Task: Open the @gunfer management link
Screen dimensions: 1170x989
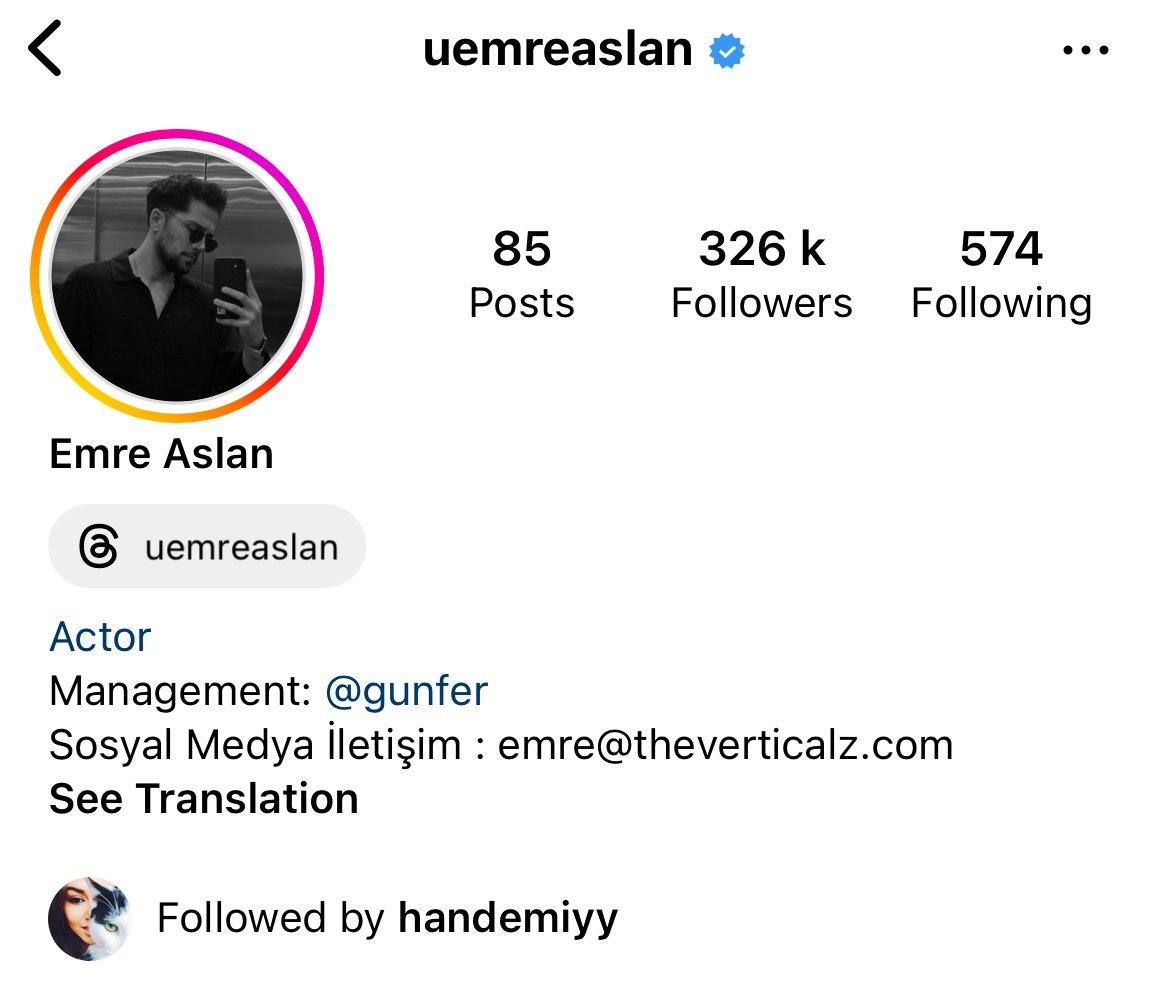Action: tap(406, 690)
